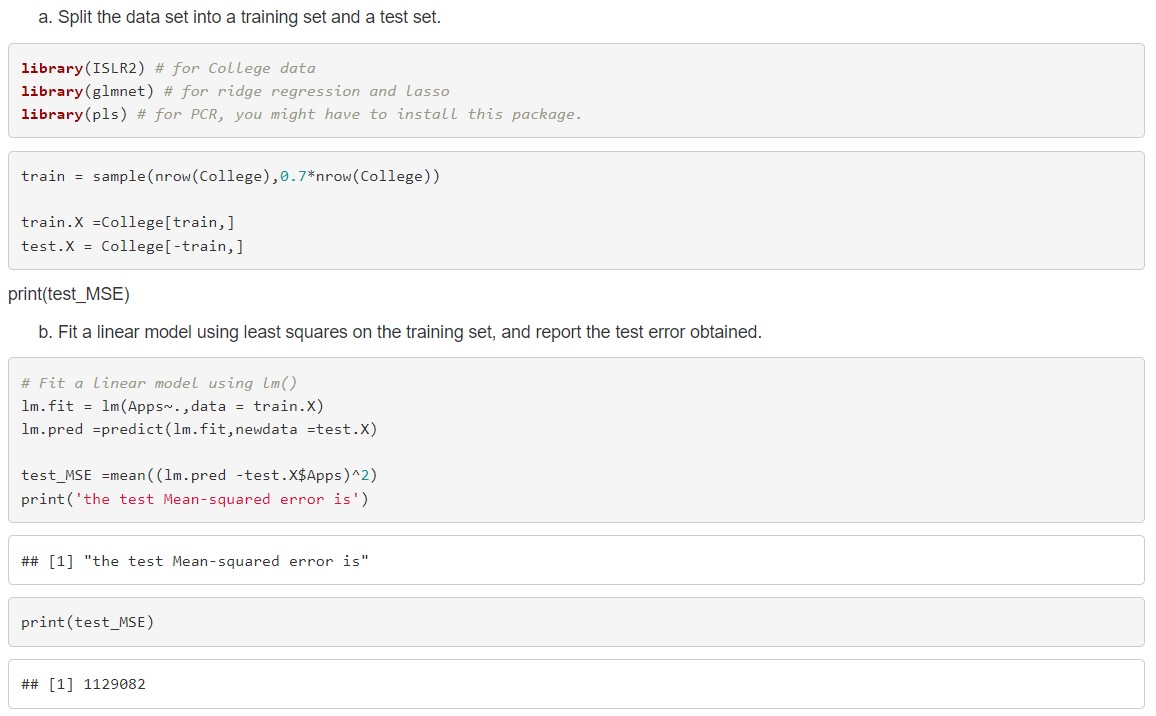The image size is (1156, 716).
Task: Click the library(glmnet) code line
Action: tap(88, 91)
